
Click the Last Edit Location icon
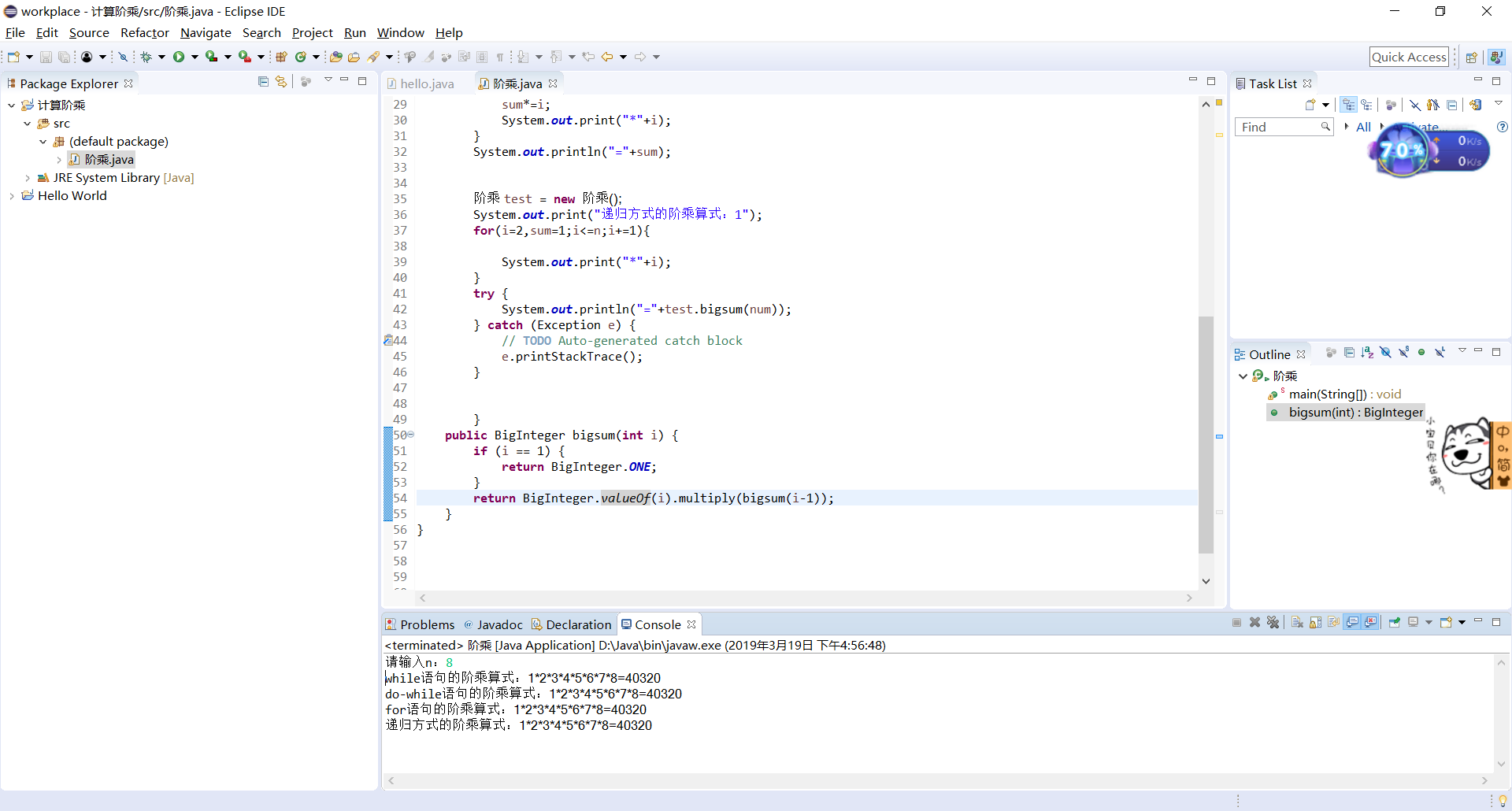(x=587, y=57)
